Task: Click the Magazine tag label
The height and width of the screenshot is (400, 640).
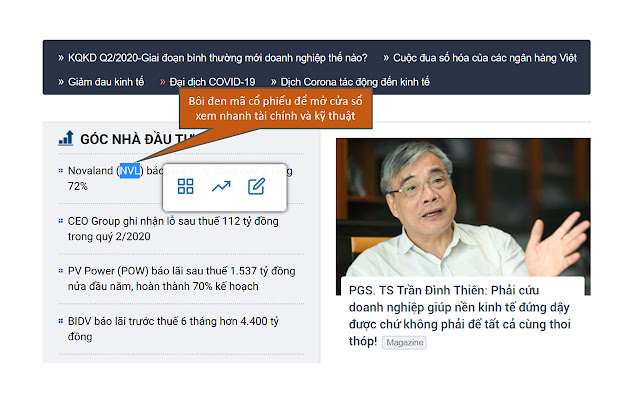Action: click(404, 342)
